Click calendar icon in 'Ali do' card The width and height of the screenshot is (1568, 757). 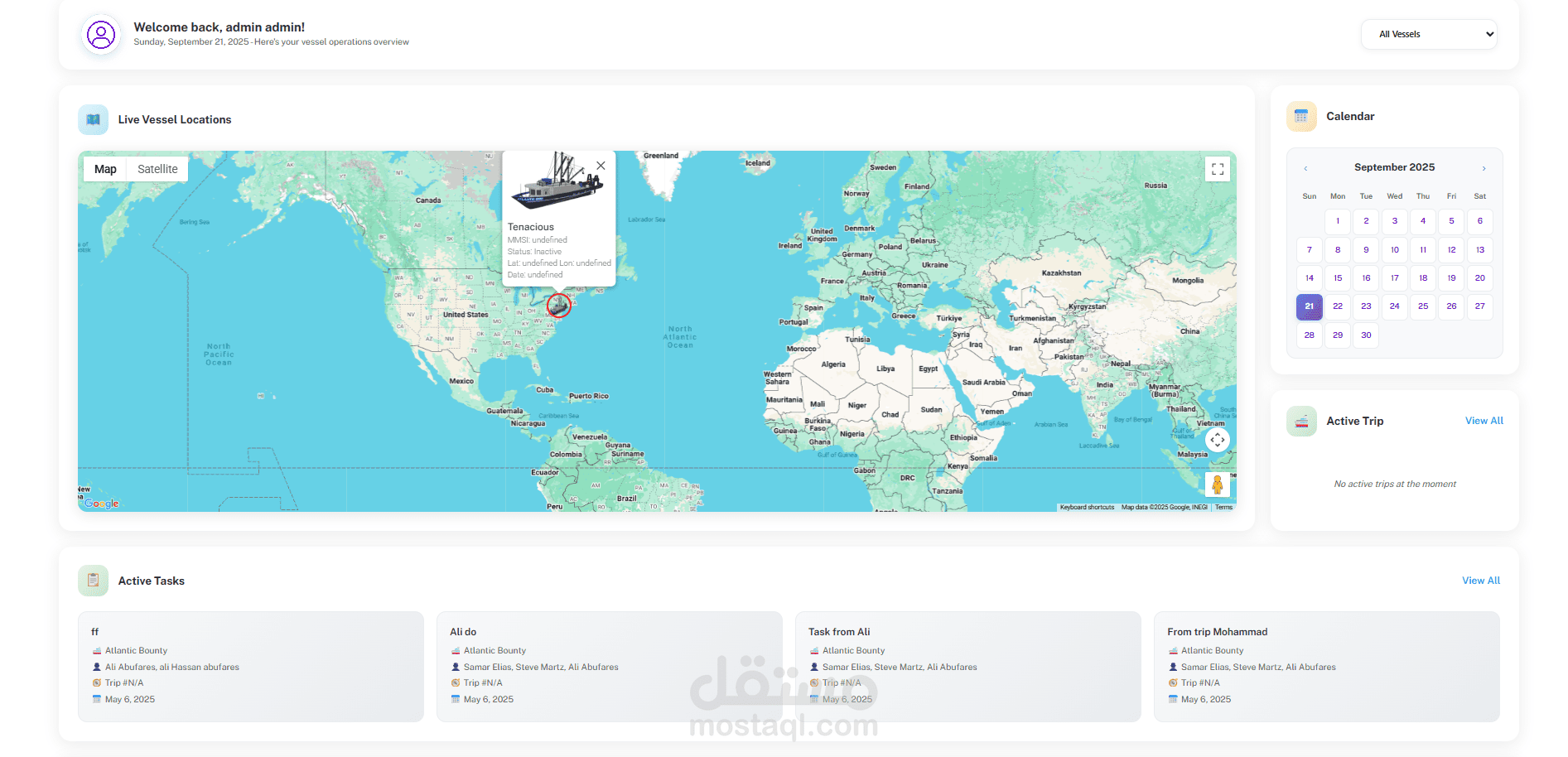(456, 700)
